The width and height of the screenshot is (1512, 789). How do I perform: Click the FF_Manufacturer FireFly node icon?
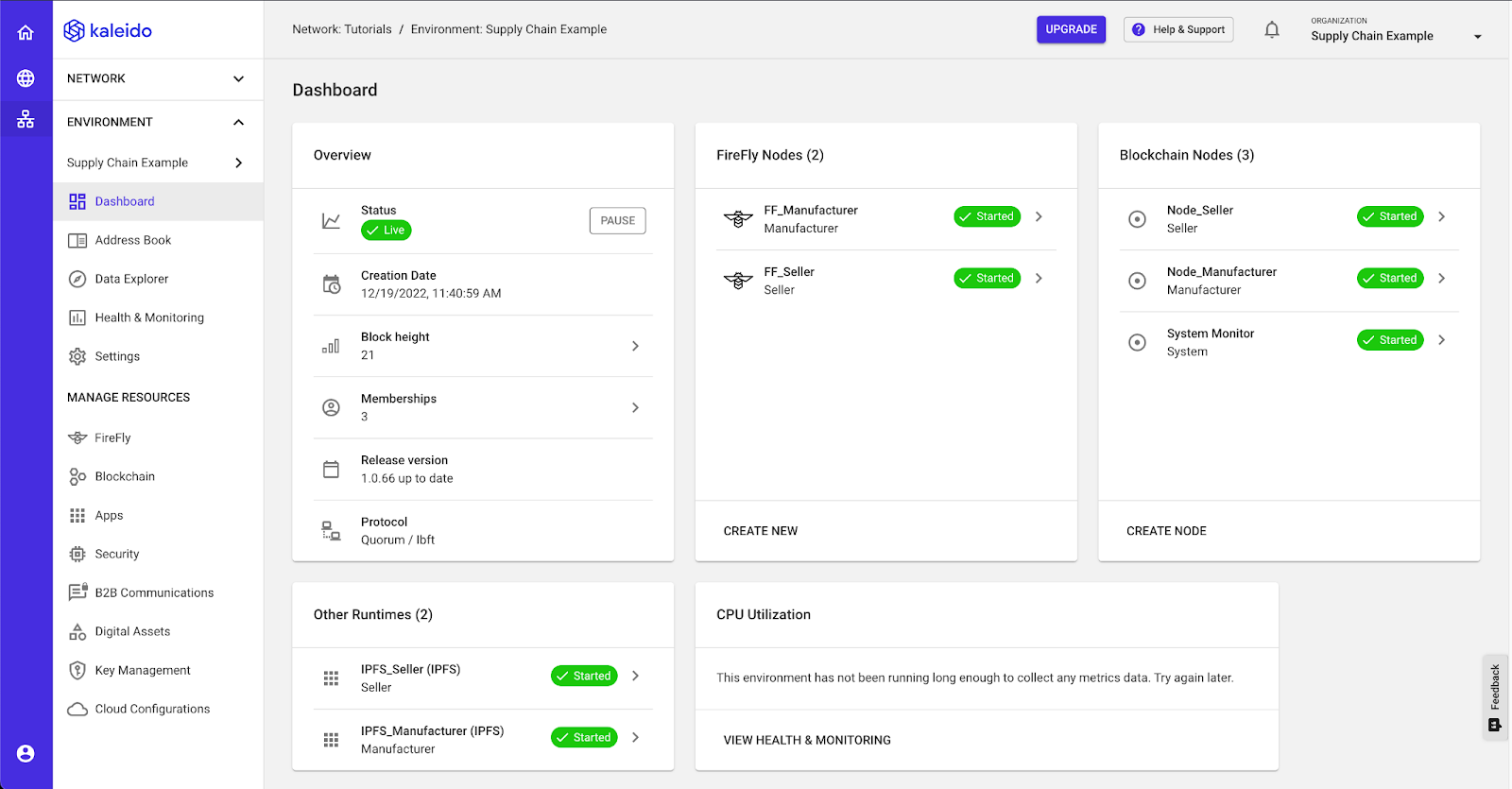click(x=738, y=218)
